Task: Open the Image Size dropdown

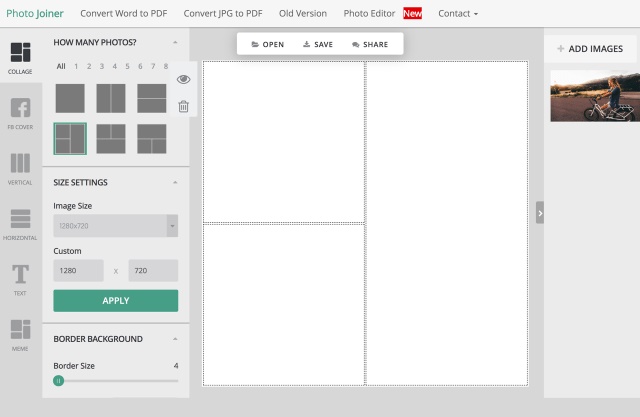Action: tap(115, 226)
